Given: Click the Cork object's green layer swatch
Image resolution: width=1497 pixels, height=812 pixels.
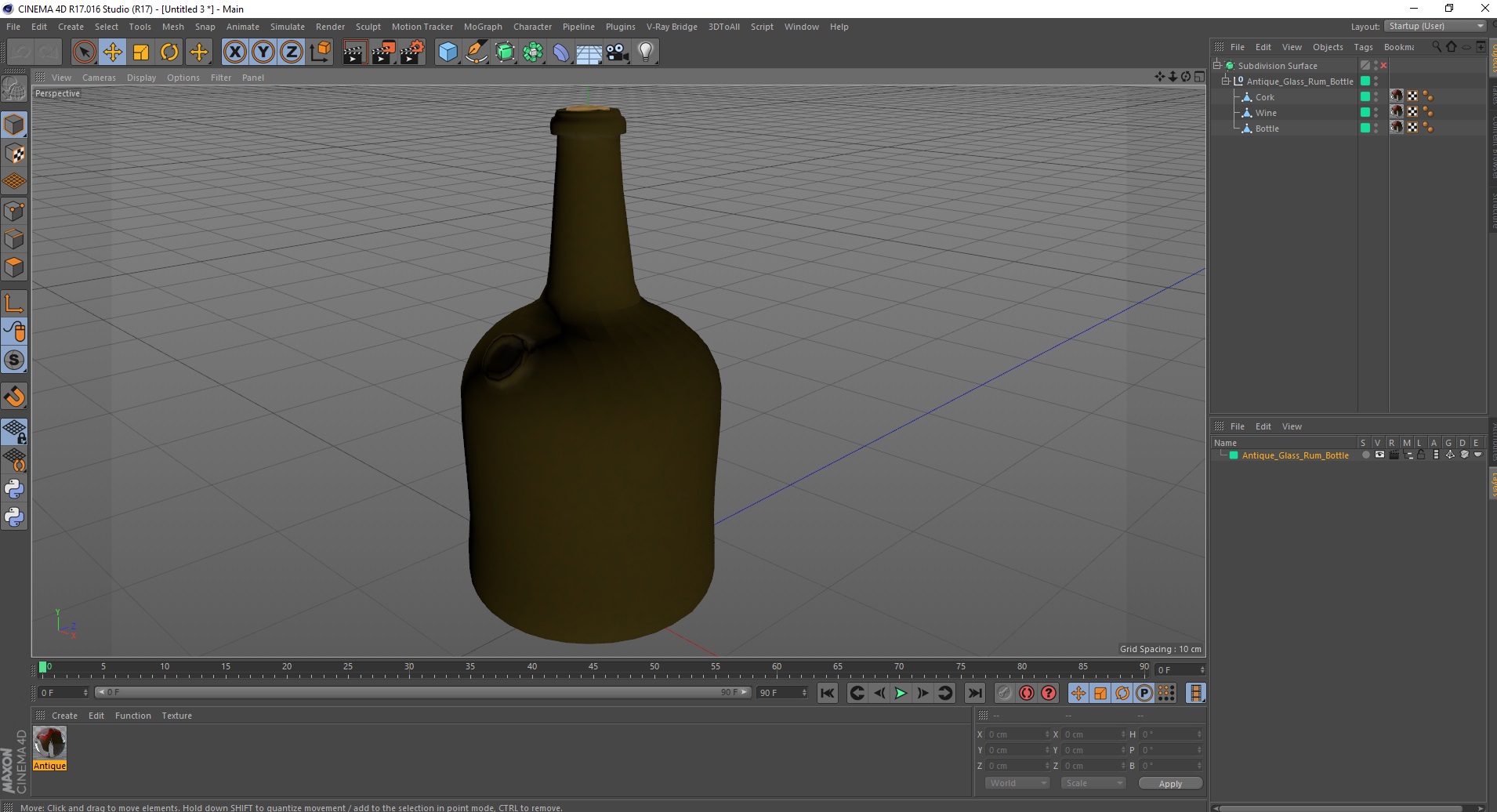Looking at the screenshot, I should [1365, 96].
